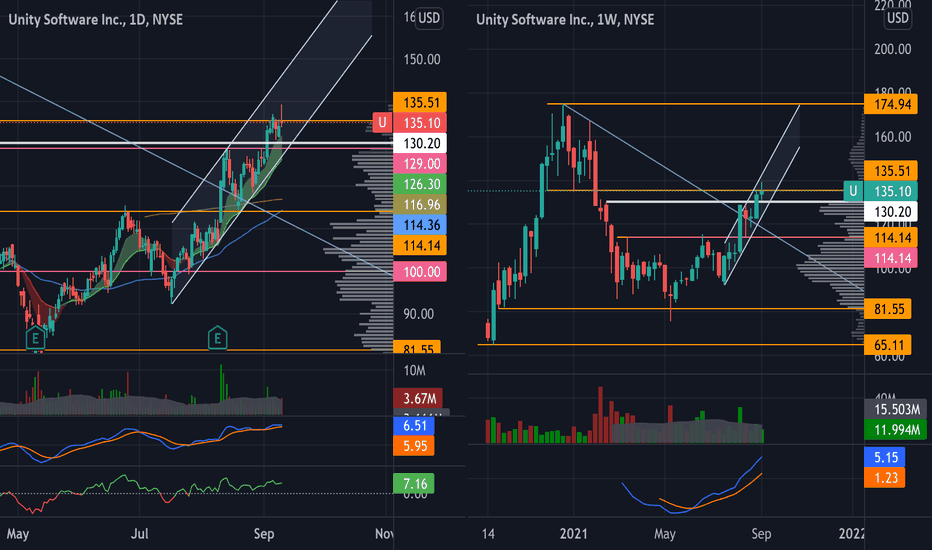Click the Sep label on weekly time axis
The image size is (932, 550).
coord(761,534)
